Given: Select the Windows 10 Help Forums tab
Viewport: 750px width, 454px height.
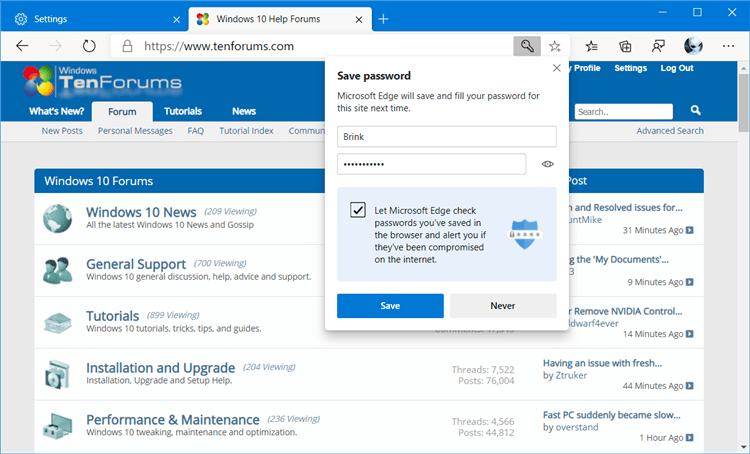Looking at the screenshot, I should click(280, 19).
